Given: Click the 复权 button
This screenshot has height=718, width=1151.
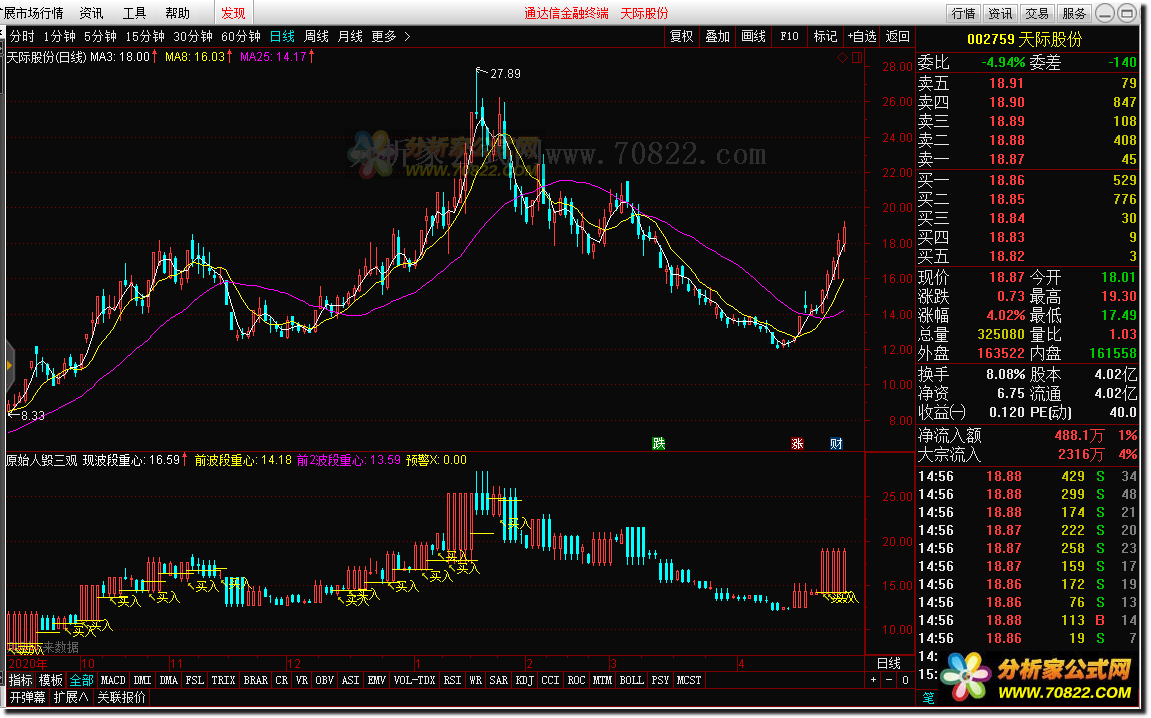Looking at the screenshot, I should click(681, 36).
